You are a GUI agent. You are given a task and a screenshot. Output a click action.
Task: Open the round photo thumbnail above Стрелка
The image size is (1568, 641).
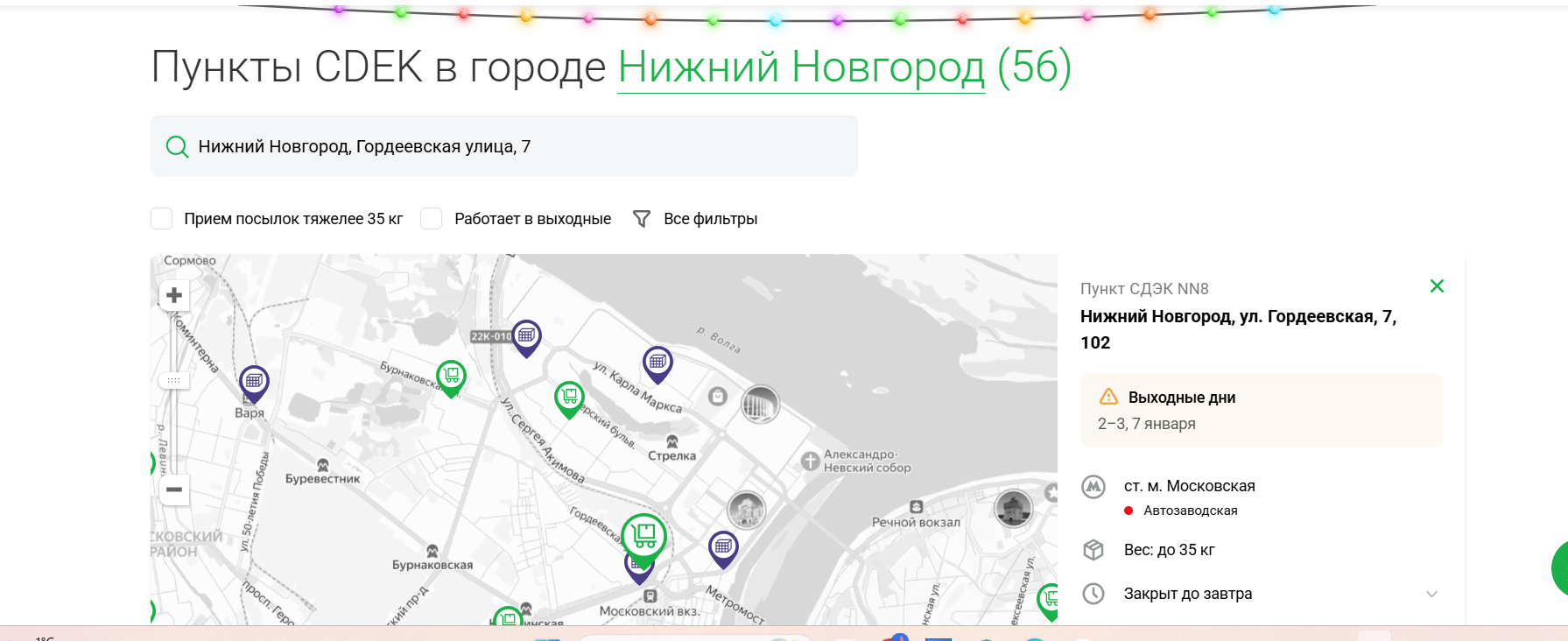760,405
